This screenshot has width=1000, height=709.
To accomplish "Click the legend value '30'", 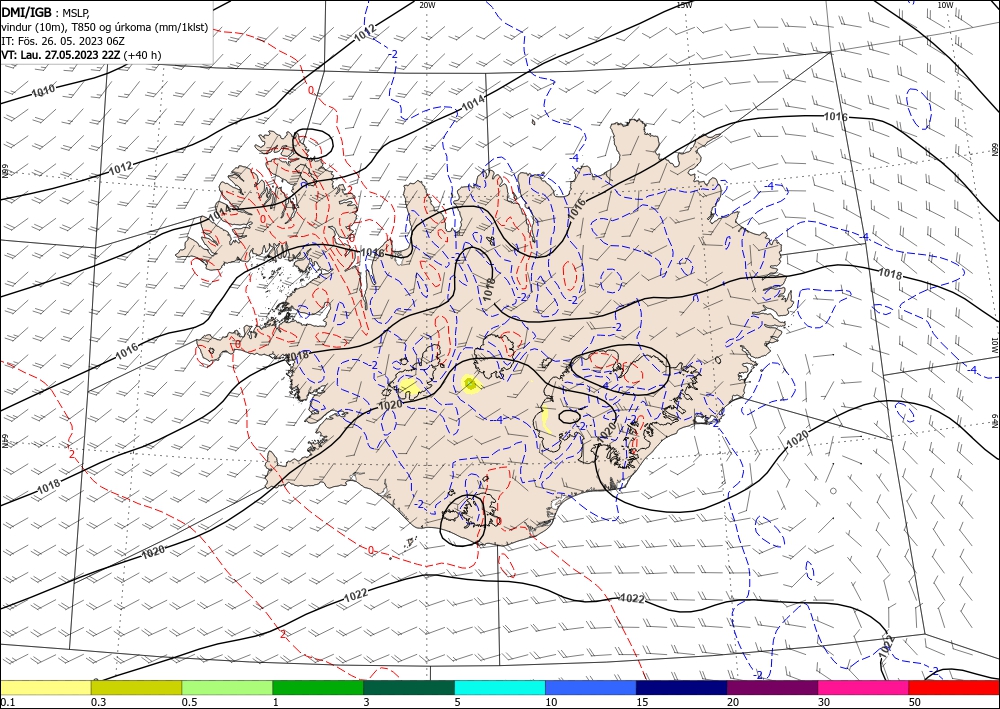I will coord(824,702).
